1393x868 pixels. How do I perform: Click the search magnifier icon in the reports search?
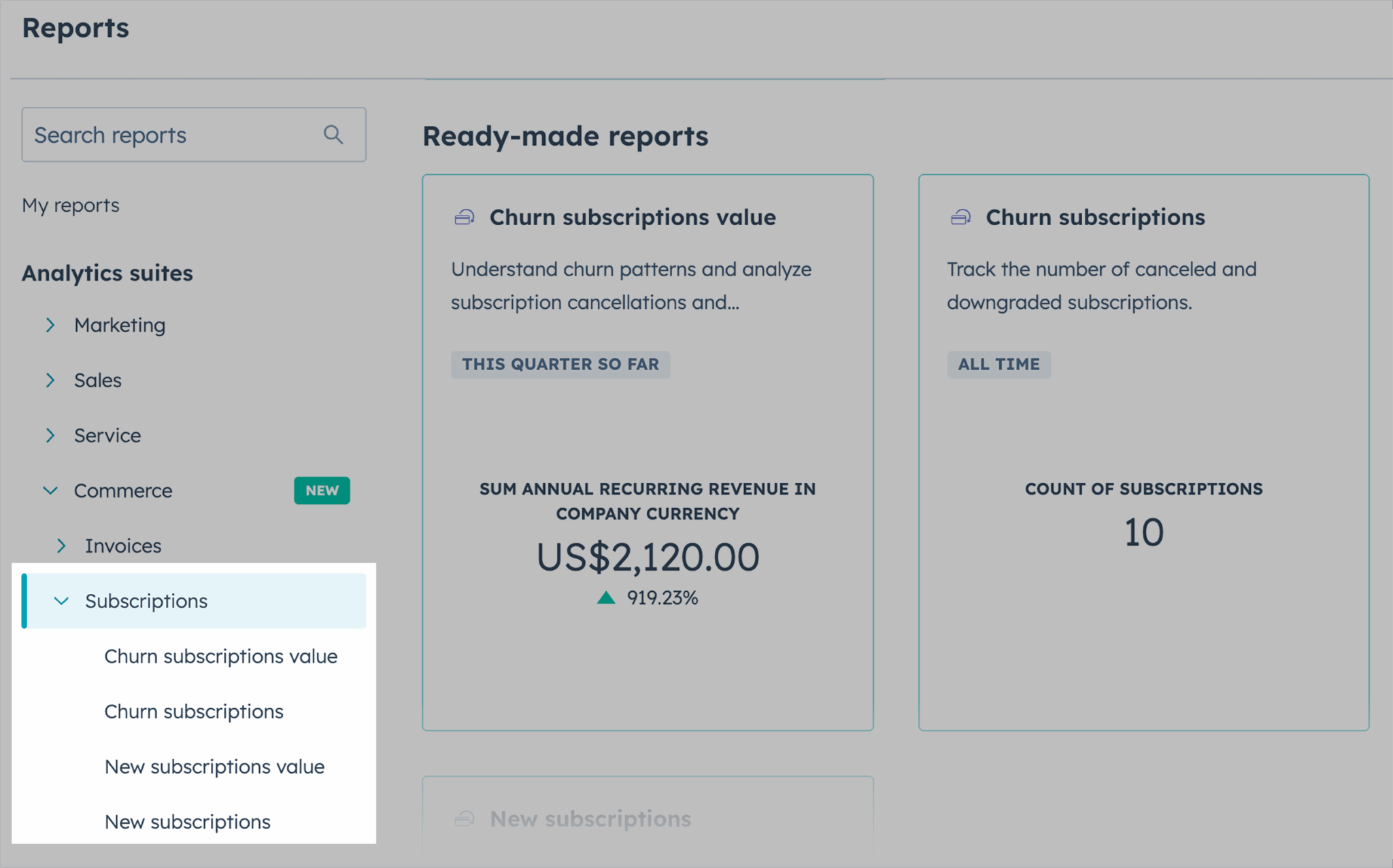click(333, 134)
